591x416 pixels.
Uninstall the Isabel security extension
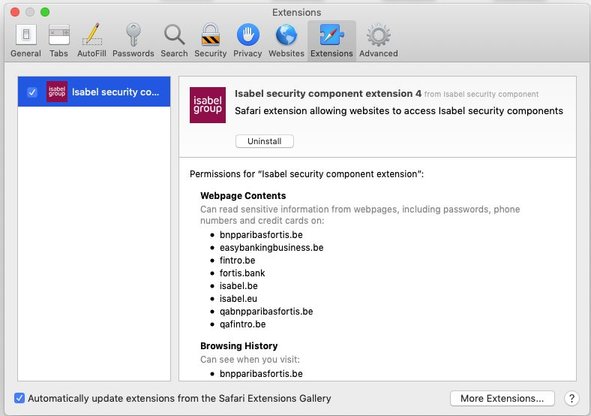point(264,141)
